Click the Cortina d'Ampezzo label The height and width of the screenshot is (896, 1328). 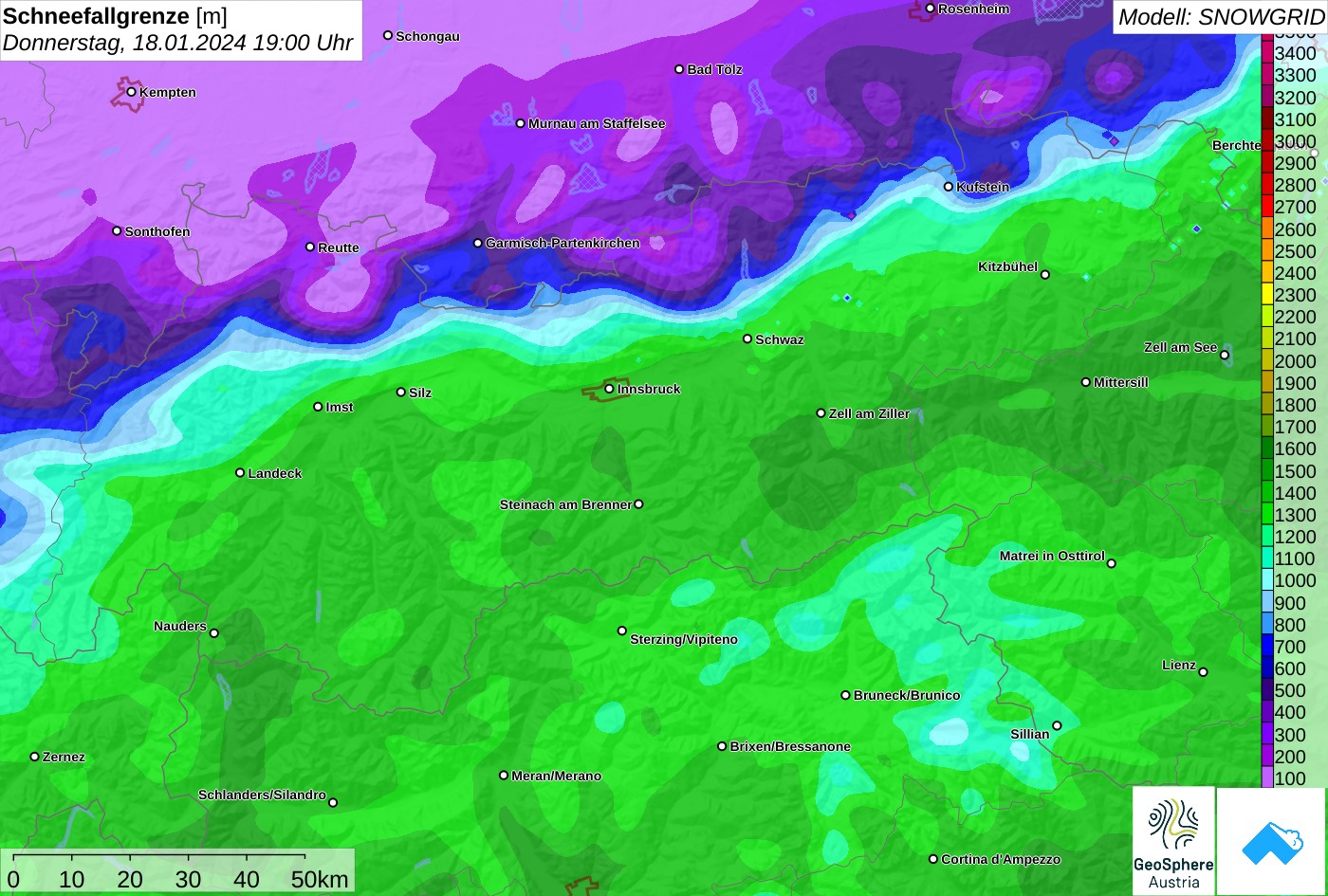click(x=1001, y=859)
